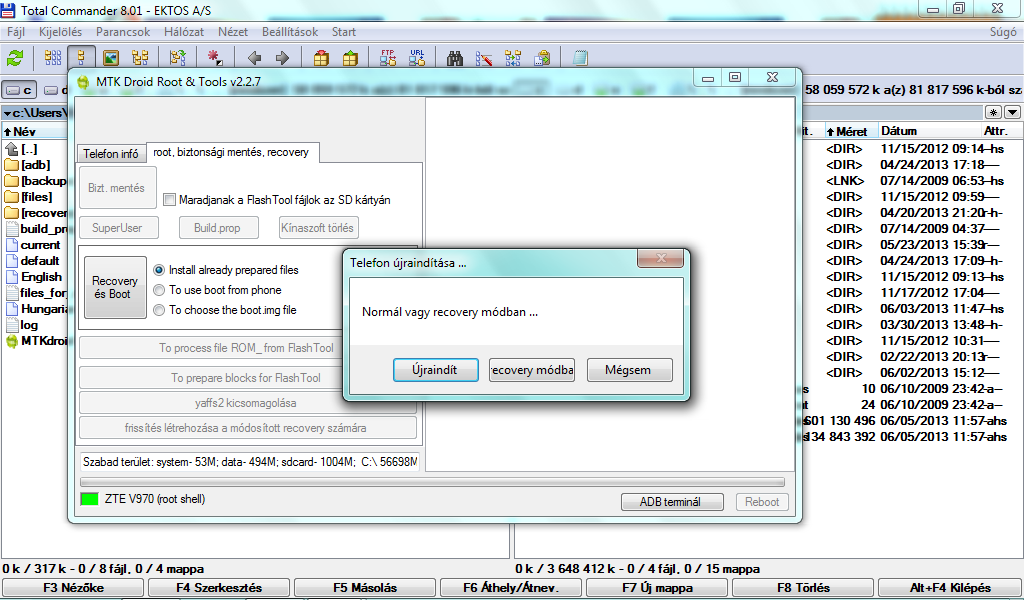Switch to brief file names view icon
Screen dimensions: 1024x600
pyautogui.click(x=53, y=58)
